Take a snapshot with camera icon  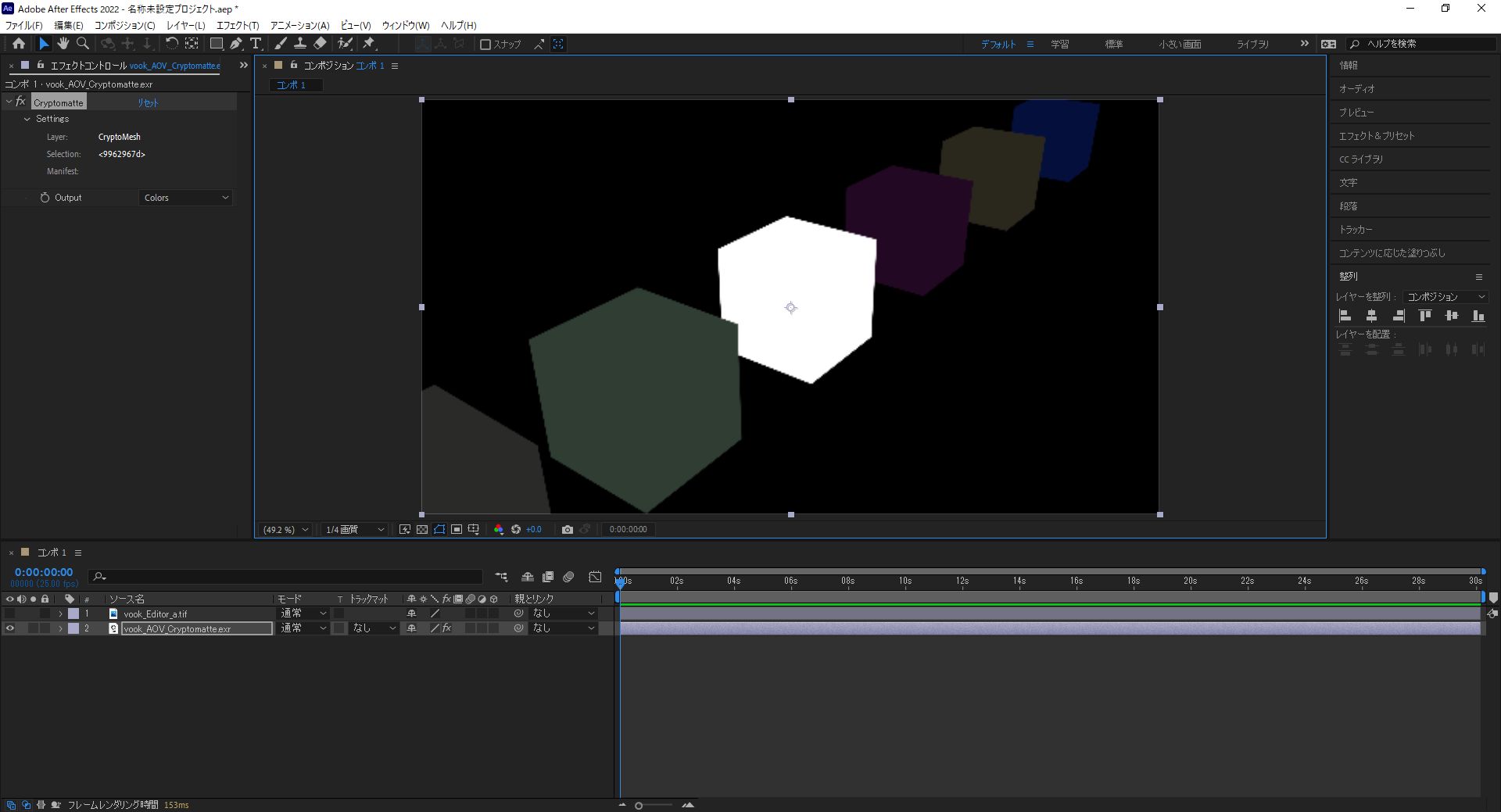[568, 529]
